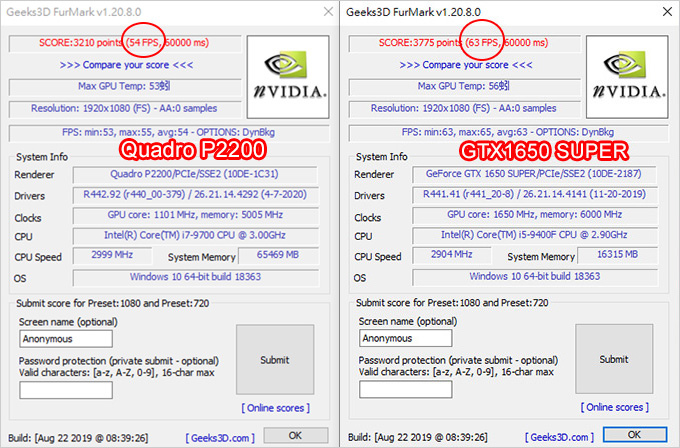Screen dimensions: 680x448
Task: Focus the Anonymous screen name field, left window
Action: [66, 339]
